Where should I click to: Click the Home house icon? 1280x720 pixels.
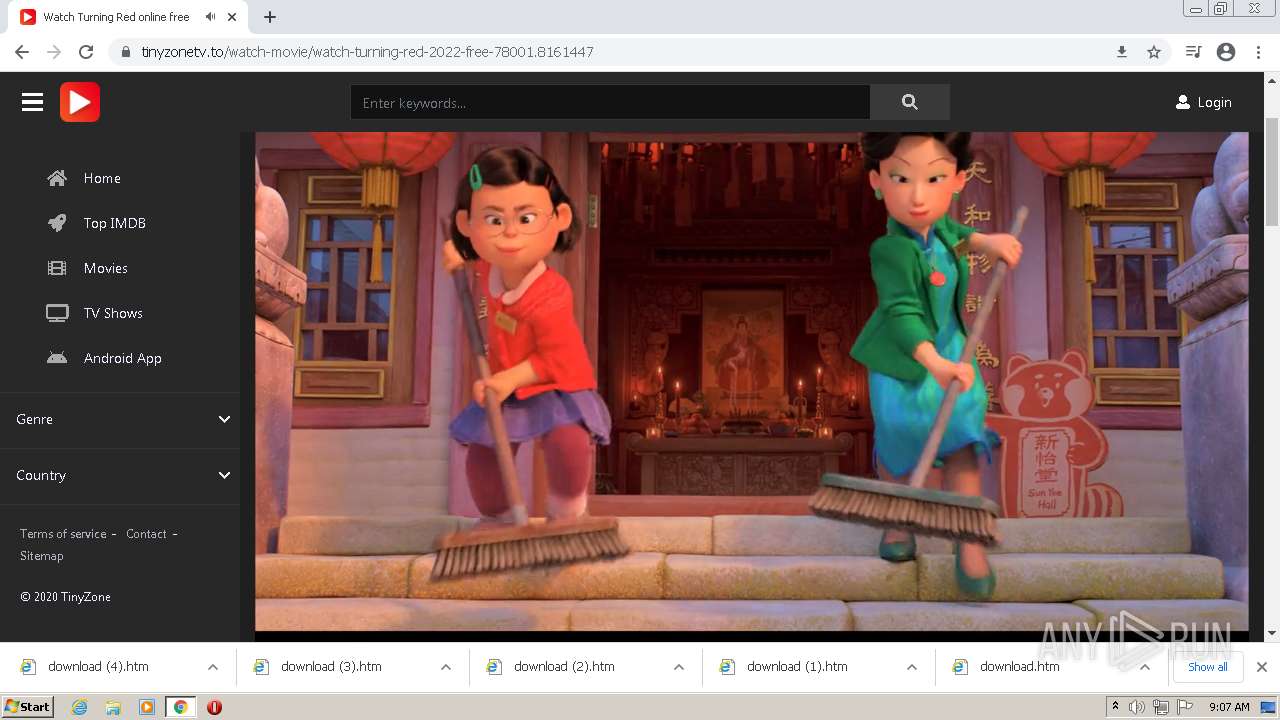[57, 178]
